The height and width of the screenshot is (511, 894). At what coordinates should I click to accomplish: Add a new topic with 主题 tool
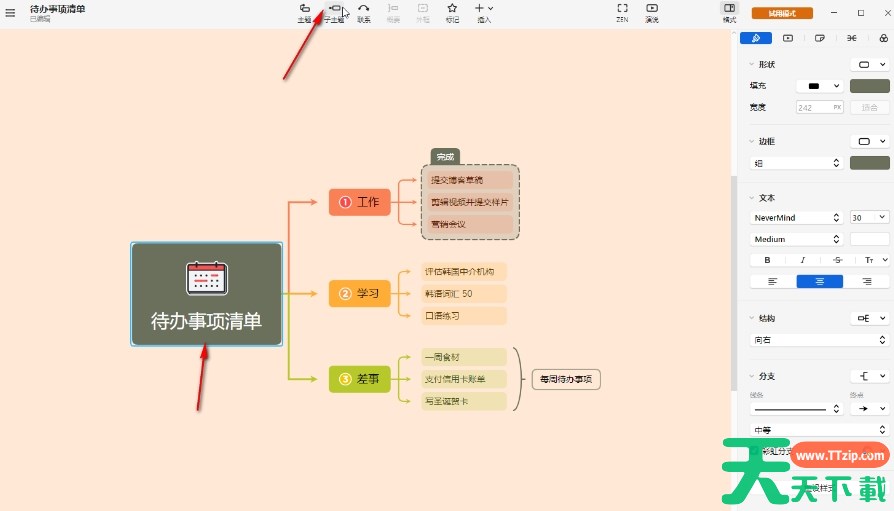tap(304, 13)
